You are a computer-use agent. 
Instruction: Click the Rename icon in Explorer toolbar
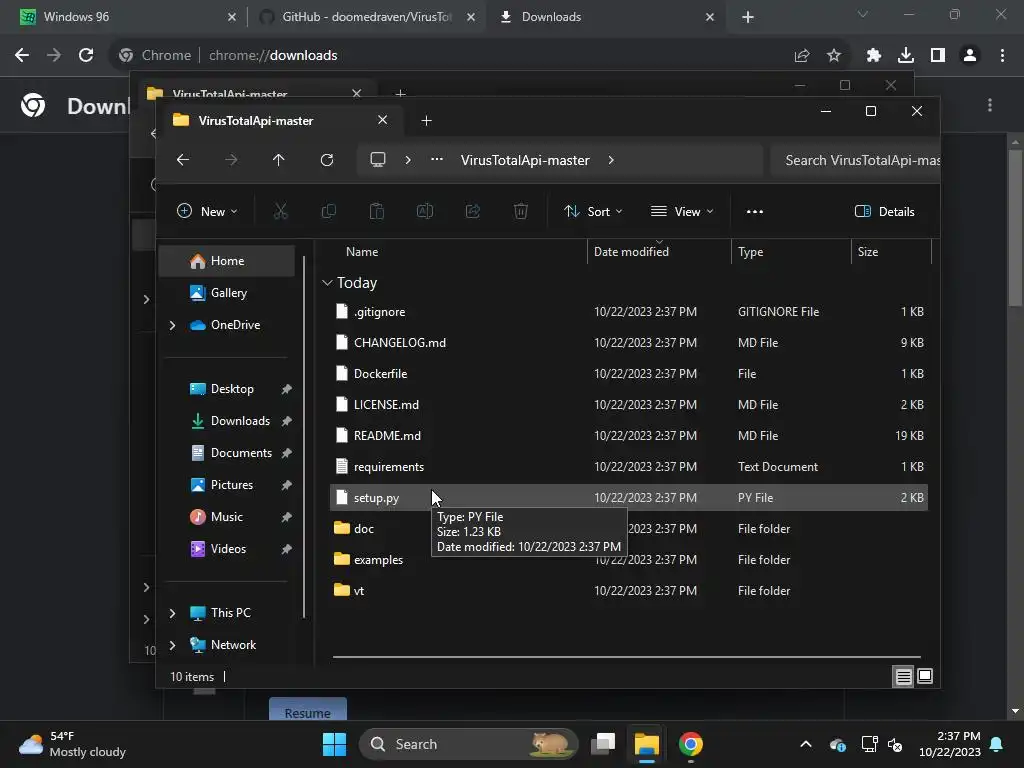(425, 212)
